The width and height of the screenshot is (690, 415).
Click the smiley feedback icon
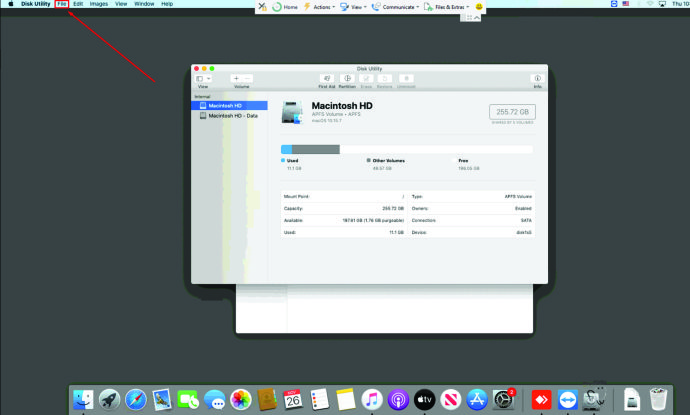coord(479,7)
